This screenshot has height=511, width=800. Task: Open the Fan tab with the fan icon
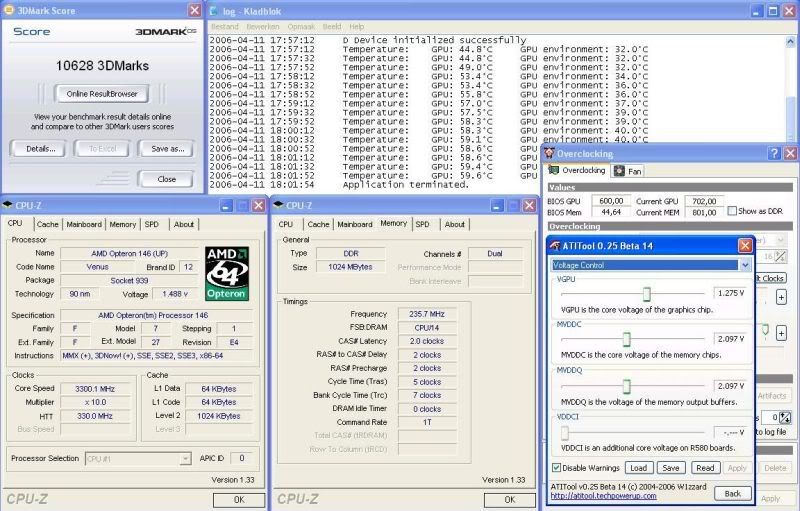pos(628,170)
